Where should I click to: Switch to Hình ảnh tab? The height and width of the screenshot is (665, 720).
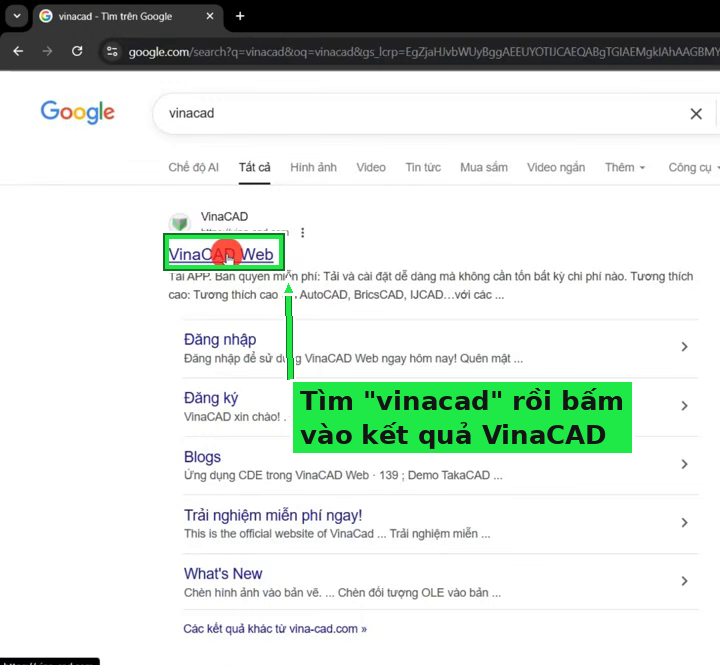tap(313, 167)
